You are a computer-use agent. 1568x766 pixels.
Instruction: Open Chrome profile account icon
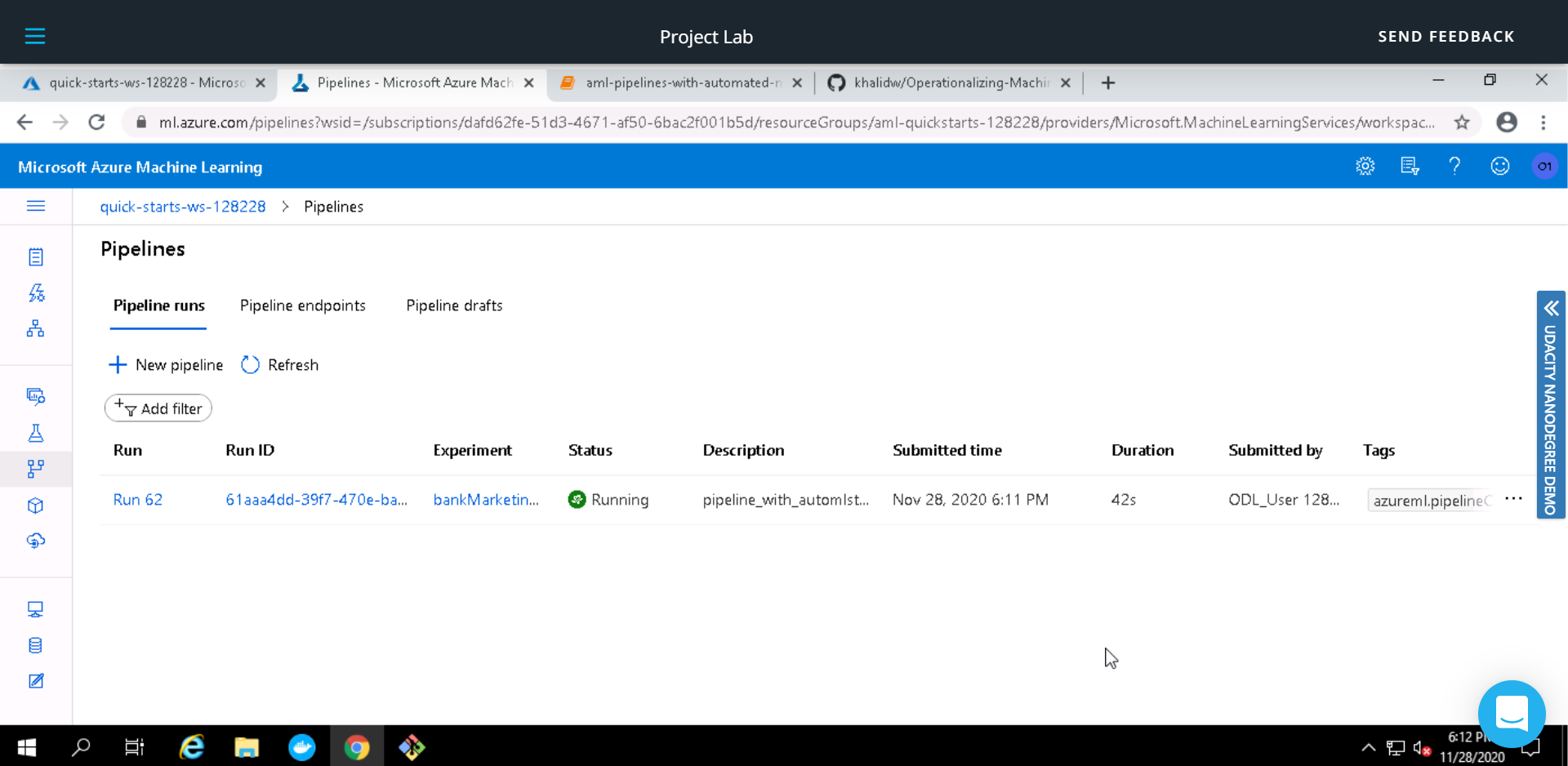coord(1507,122)
